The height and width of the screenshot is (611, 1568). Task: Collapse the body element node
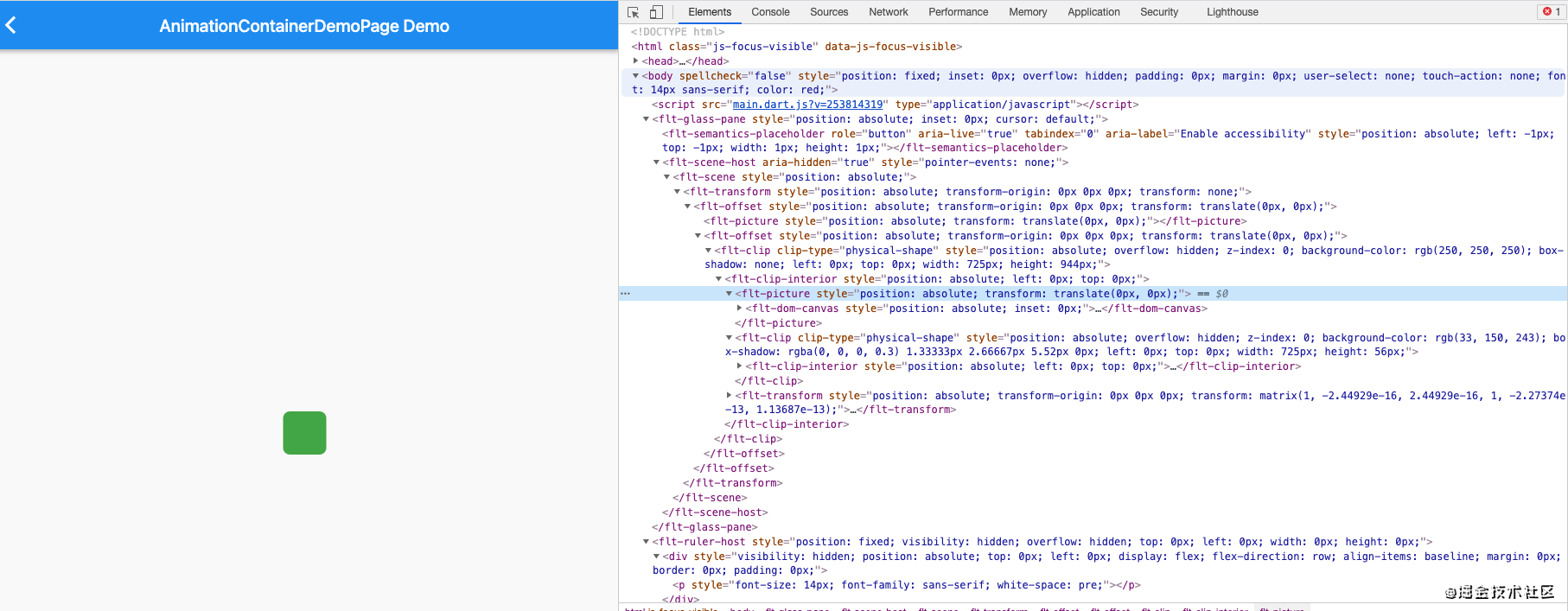[x=636, y=75]
